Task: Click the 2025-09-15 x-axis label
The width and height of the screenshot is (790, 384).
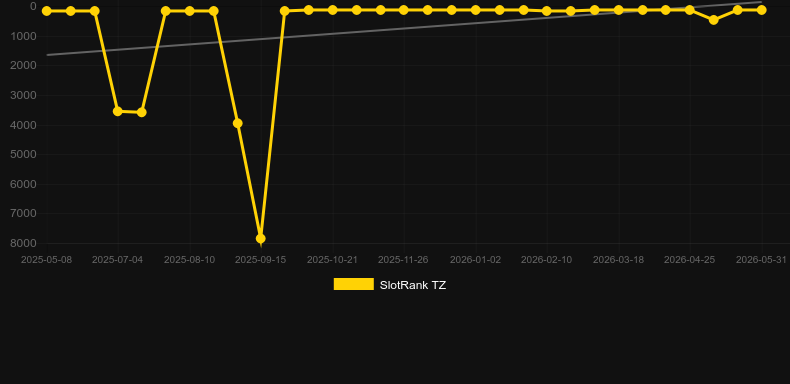Action: (x=260, y=260)
